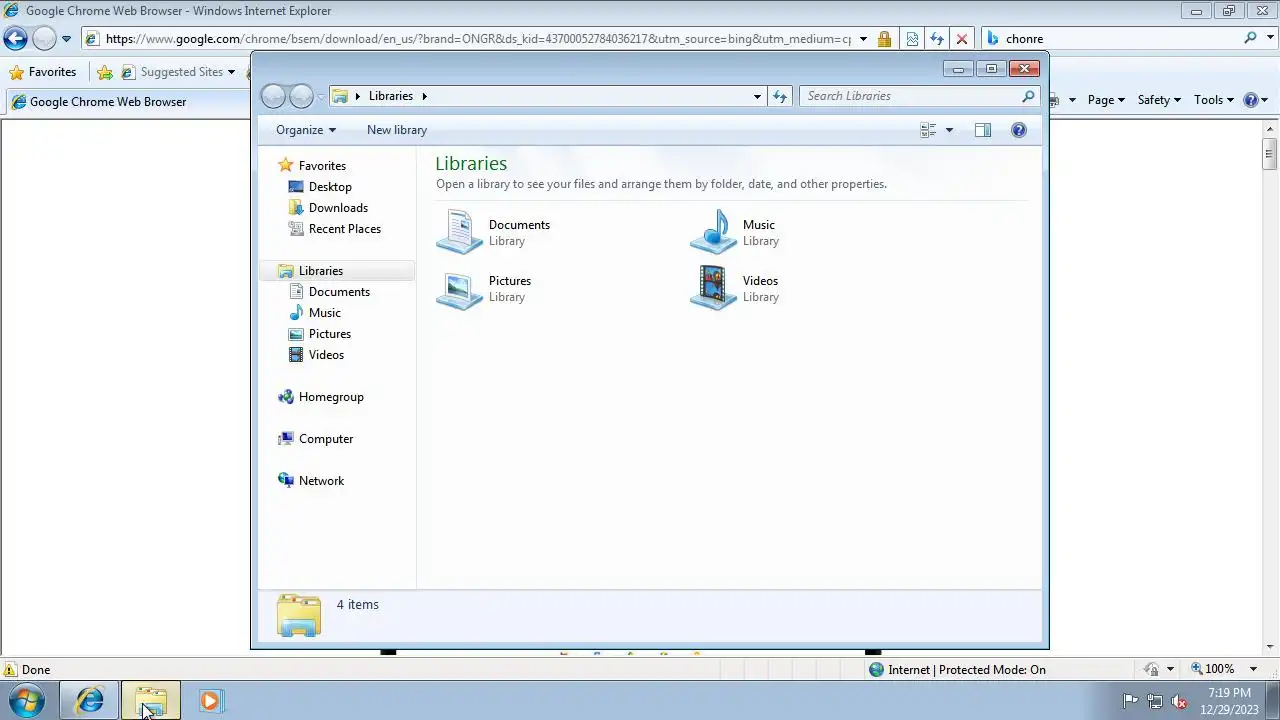Click the Libraries breadcrumb segment

391,96
